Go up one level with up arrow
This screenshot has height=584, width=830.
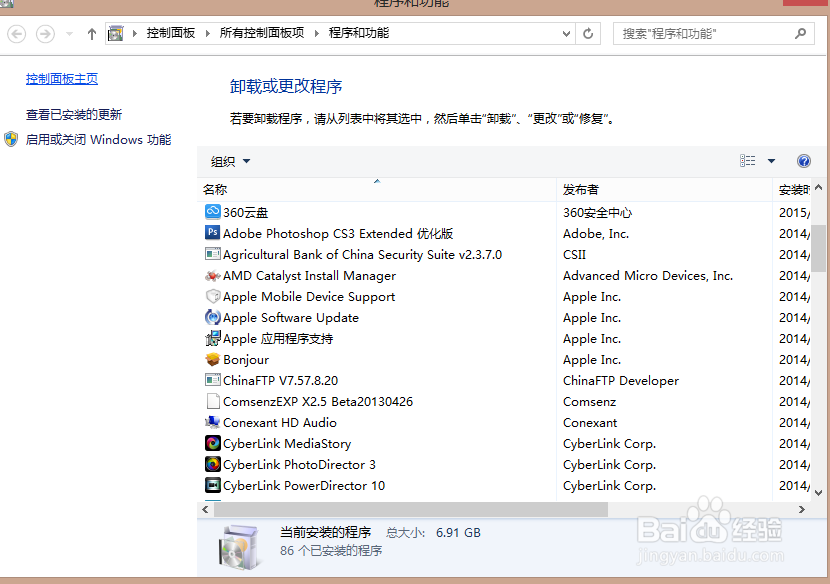click(x=92, y=34)
